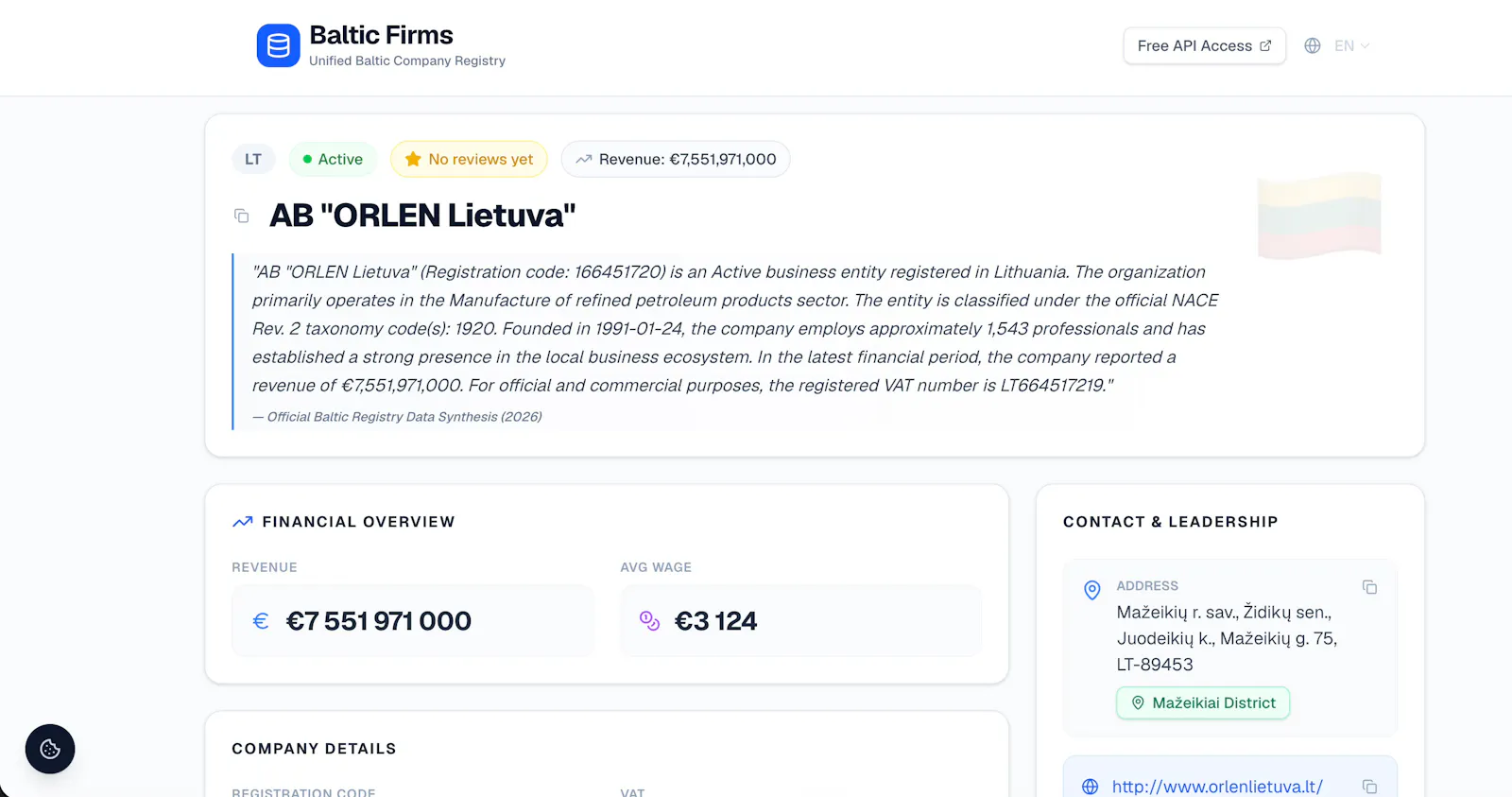Click the Baltic Firms database logo icon

[x=278, y=45]
